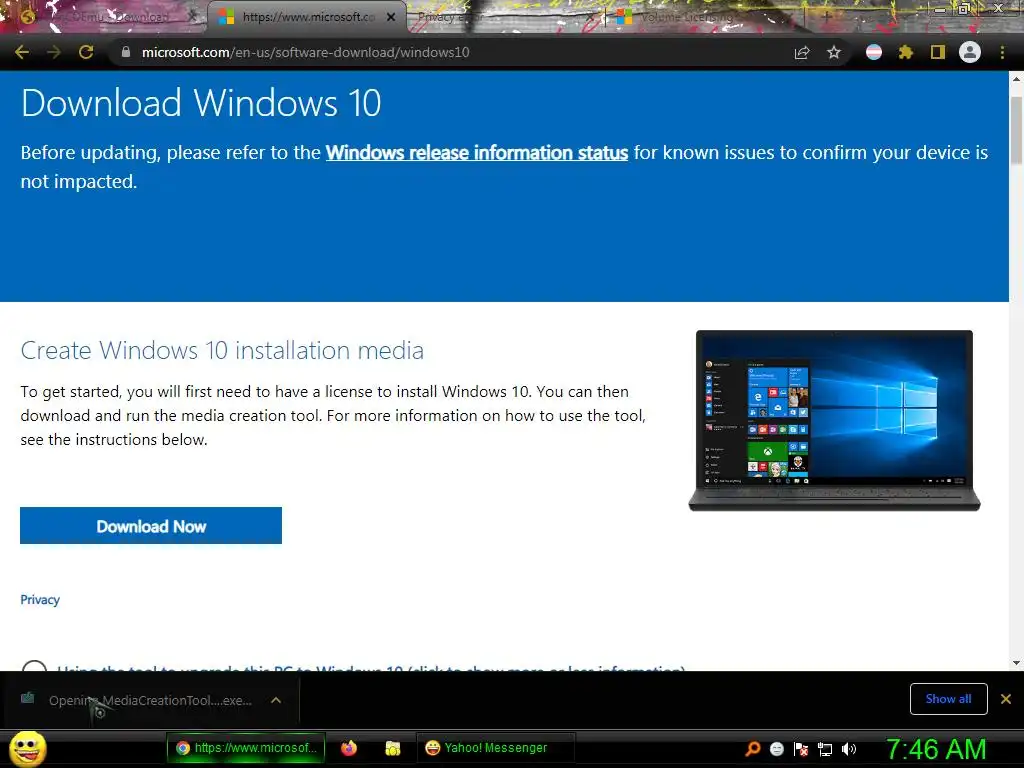Reload the page with the refresh icon
1024x768 pixels.
[86, 52]
